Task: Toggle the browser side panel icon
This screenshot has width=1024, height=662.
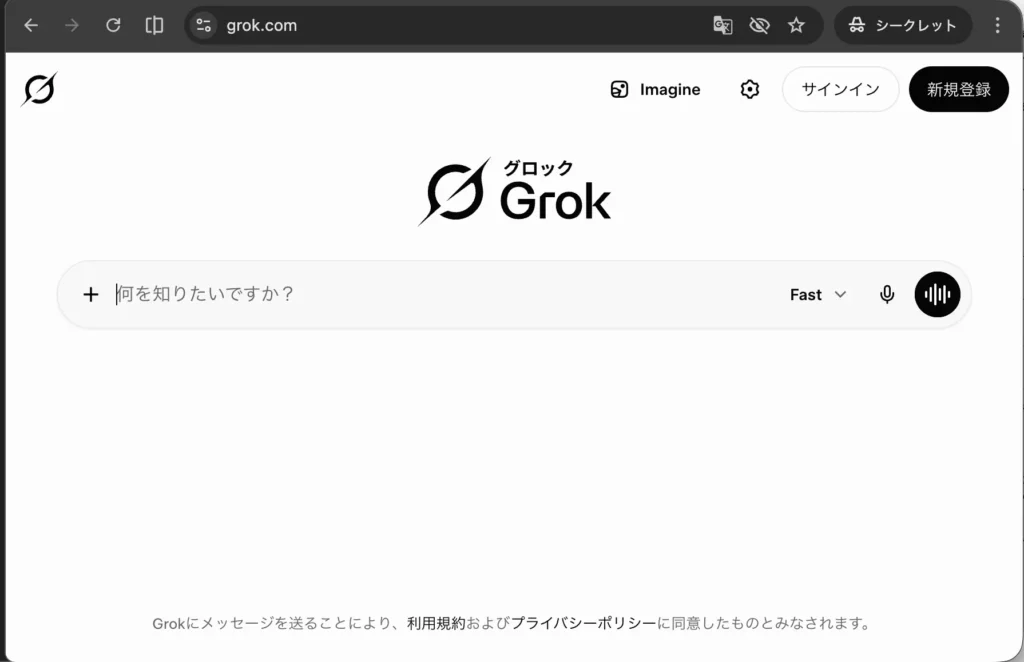Action: [x=154, y=25]
